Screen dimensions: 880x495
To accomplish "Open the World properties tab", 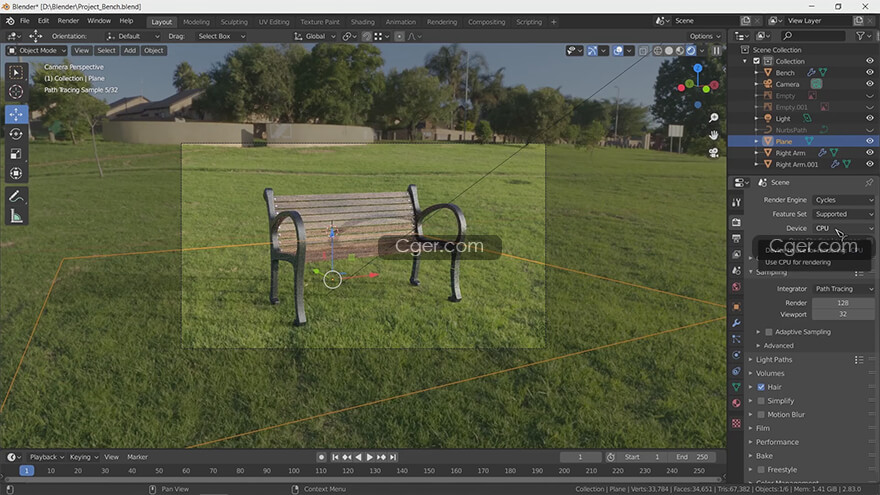I will [x=736, y=287].
